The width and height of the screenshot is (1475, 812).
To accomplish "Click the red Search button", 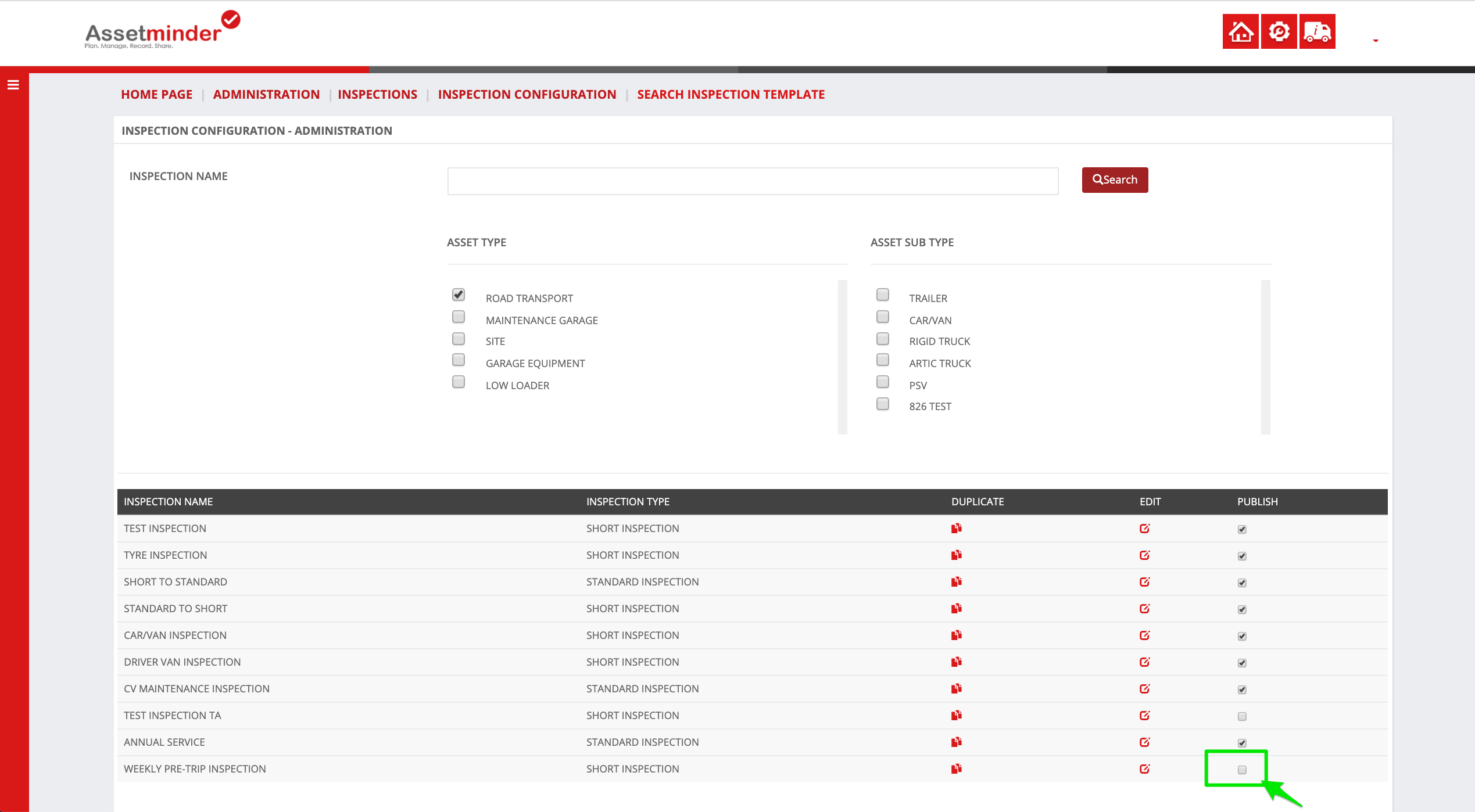I will pyautogui.click(x=1115, y=180).
